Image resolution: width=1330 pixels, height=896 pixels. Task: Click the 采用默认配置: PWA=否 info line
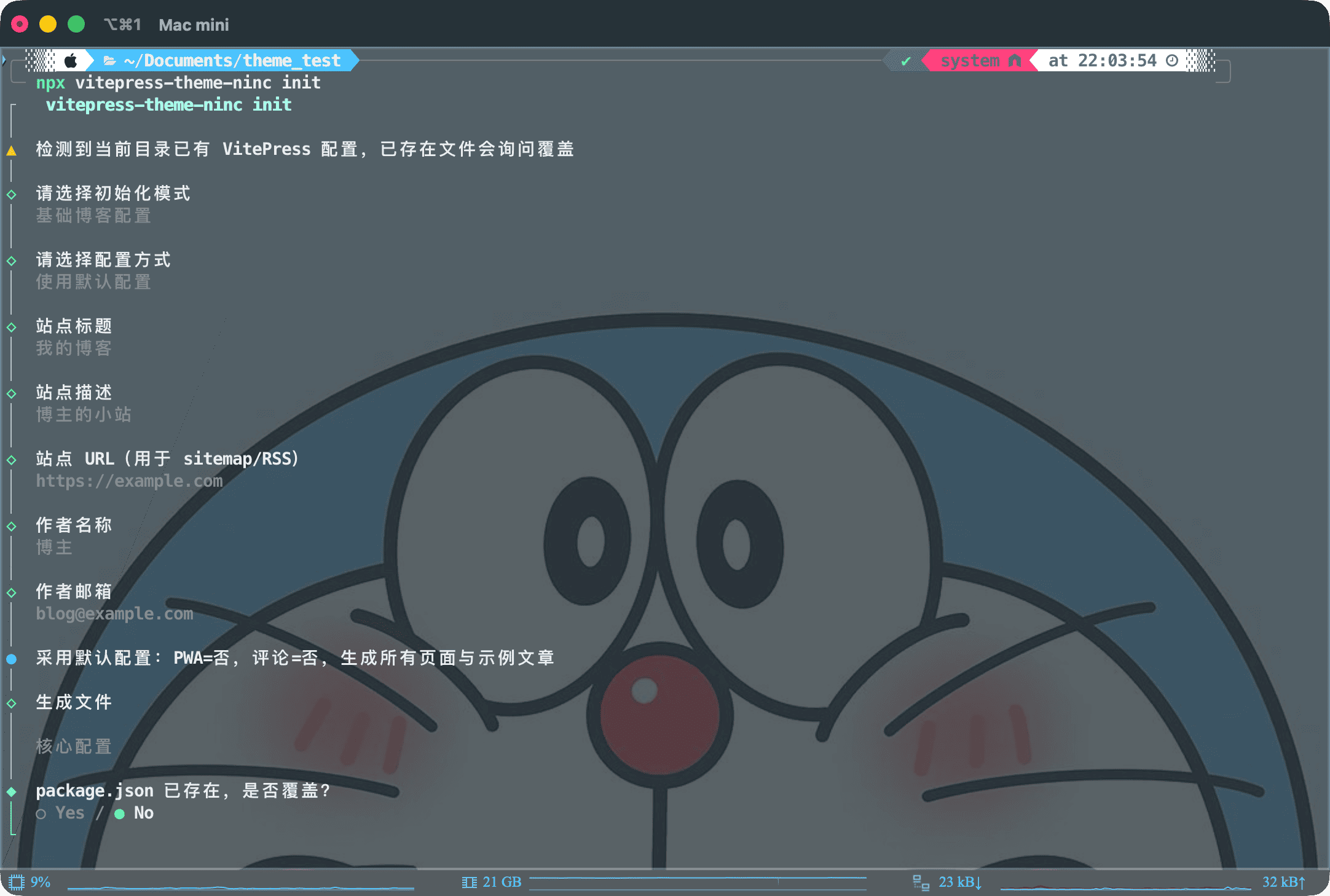click(295, 658)
